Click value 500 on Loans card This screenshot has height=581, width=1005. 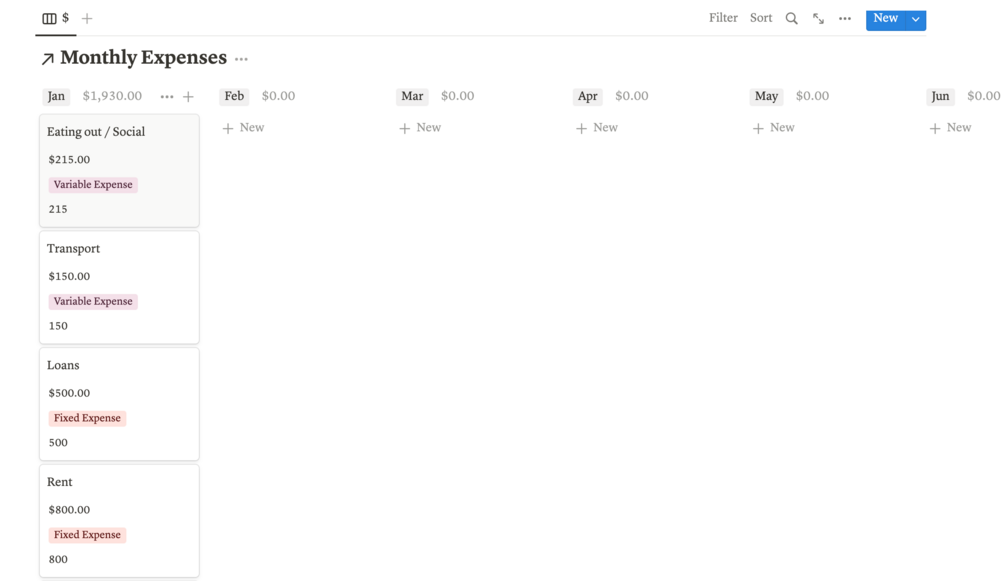58,442
